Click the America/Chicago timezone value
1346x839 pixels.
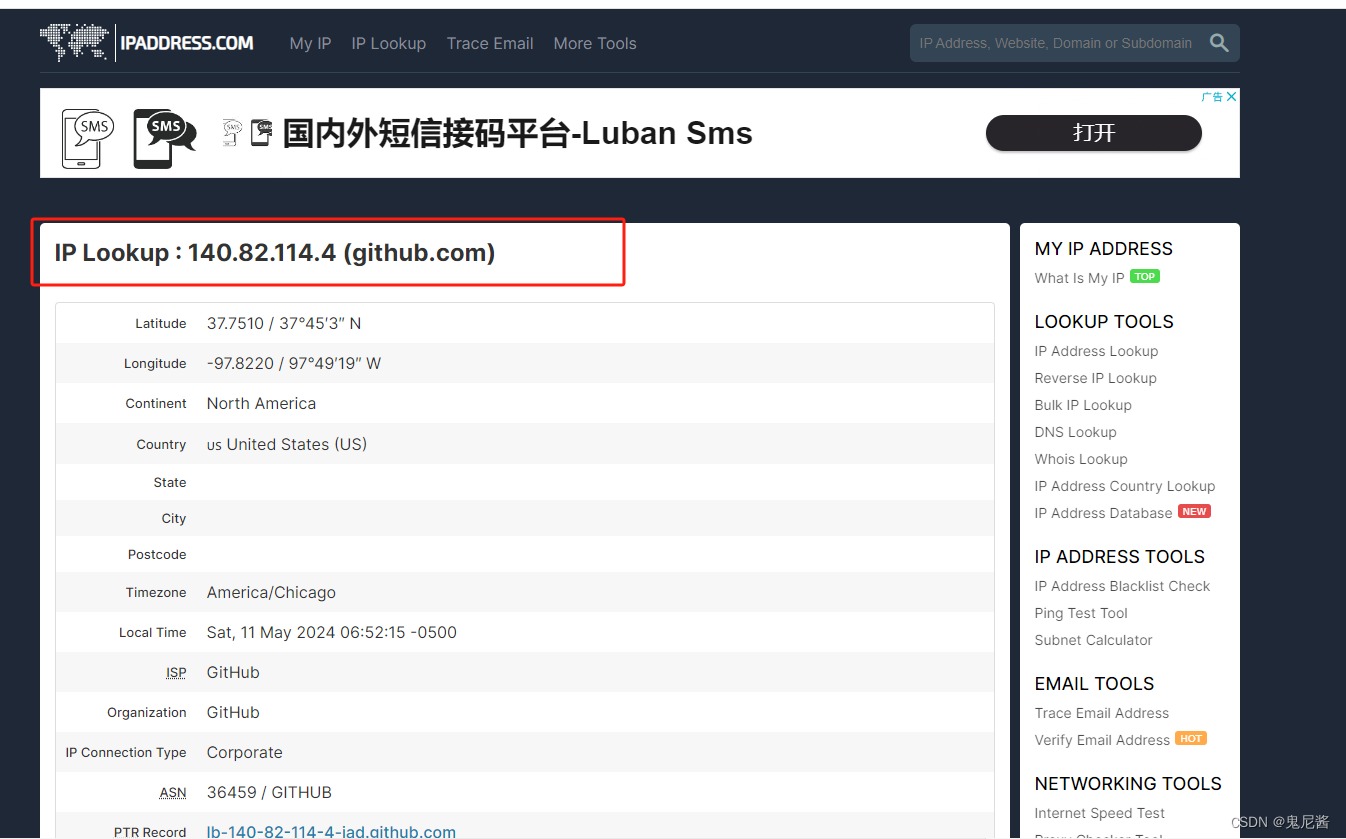271,592
